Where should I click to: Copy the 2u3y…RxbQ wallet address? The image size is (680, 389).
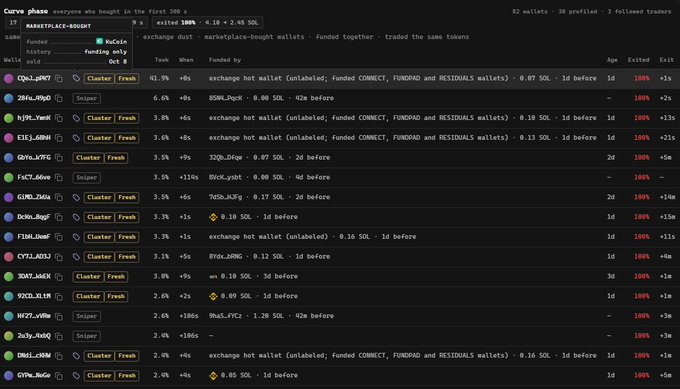point(59,336)
